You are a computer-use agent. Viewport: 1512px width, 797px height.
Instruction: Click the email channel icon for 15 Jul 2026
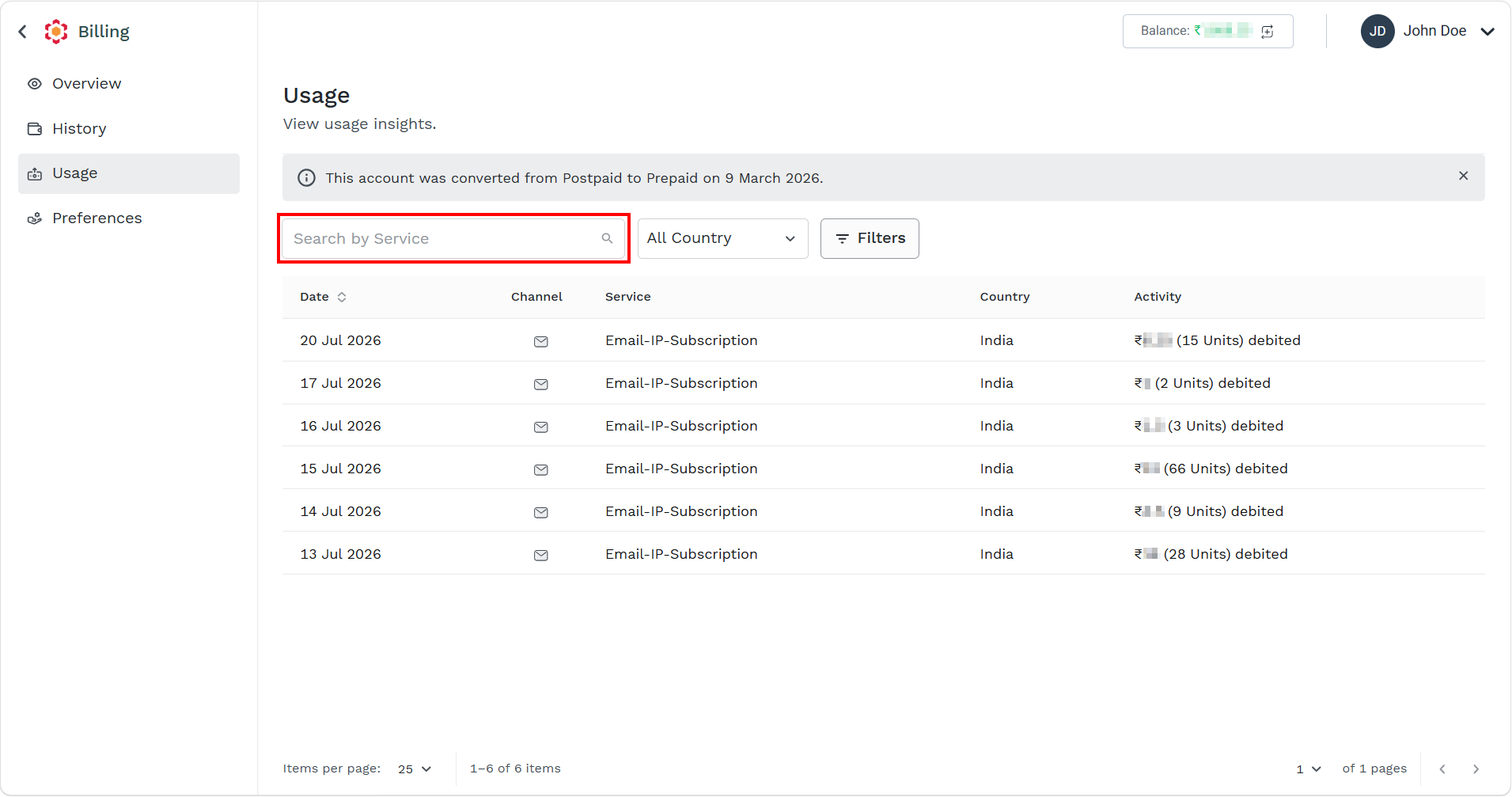541,469
